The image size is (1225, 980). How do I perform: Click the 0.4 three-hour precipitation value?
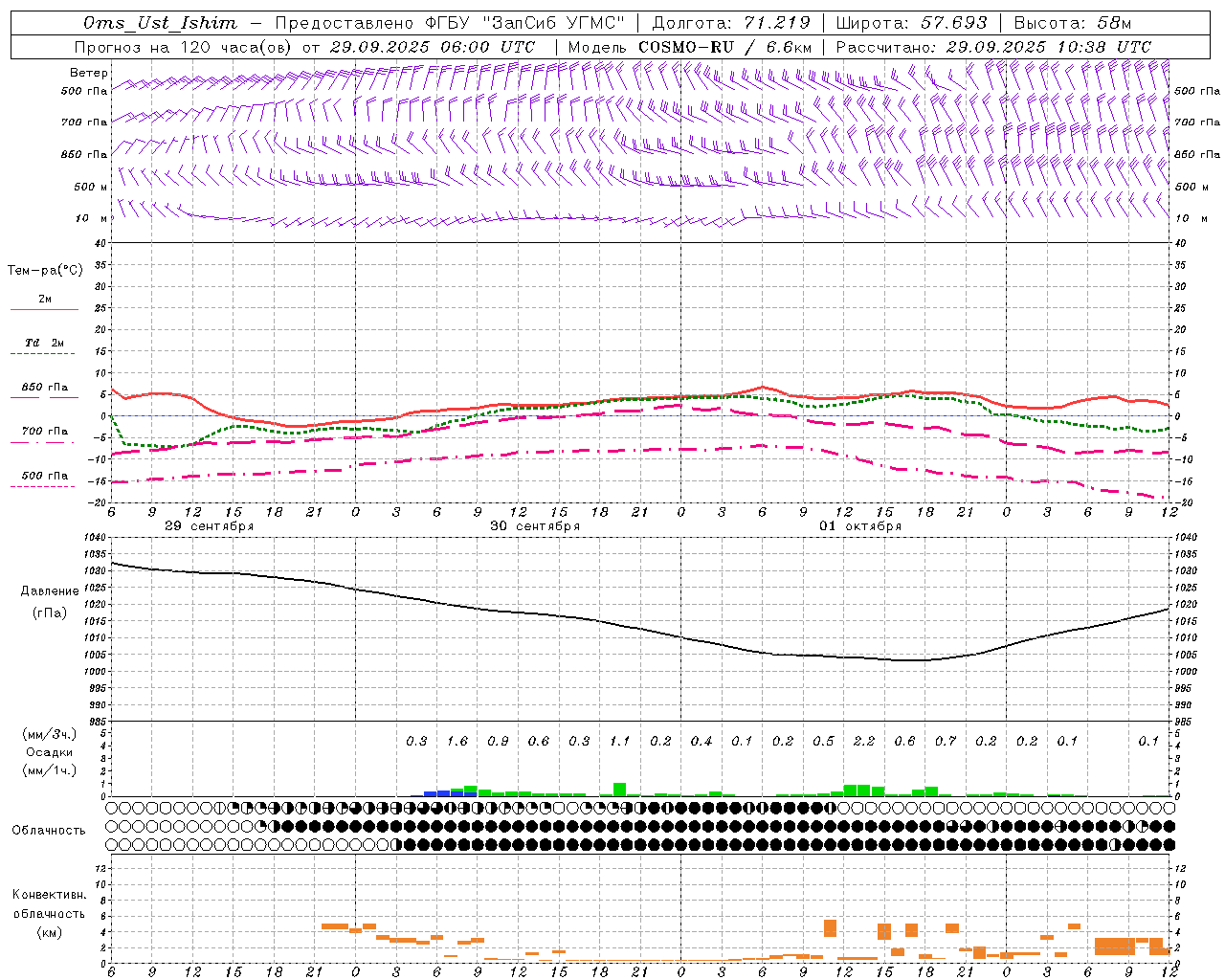click(x=702, y=742)
